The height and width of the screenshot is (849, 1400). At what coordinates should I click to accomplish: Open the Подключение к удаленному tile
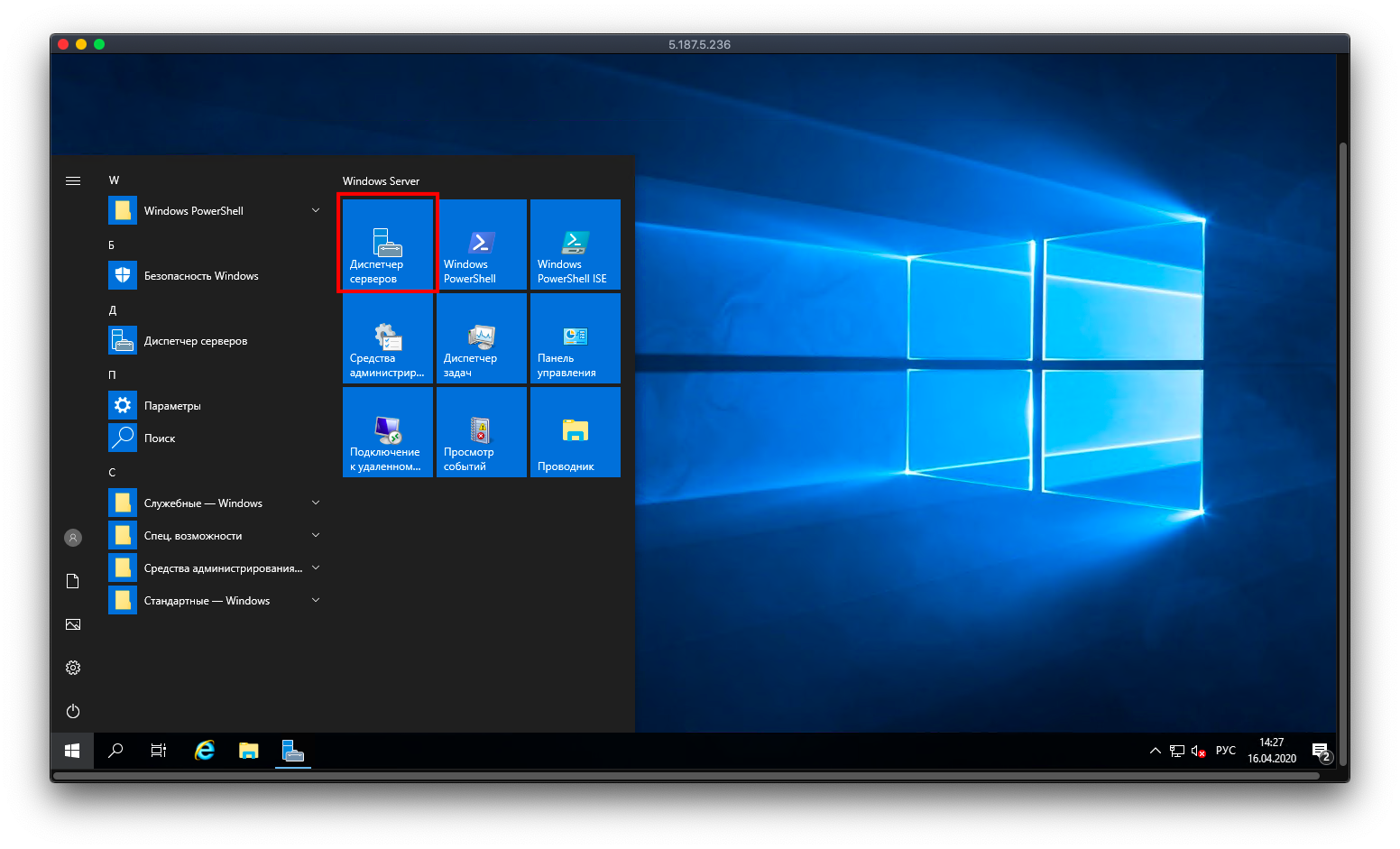pyautogui.click(x=388, y=432)
